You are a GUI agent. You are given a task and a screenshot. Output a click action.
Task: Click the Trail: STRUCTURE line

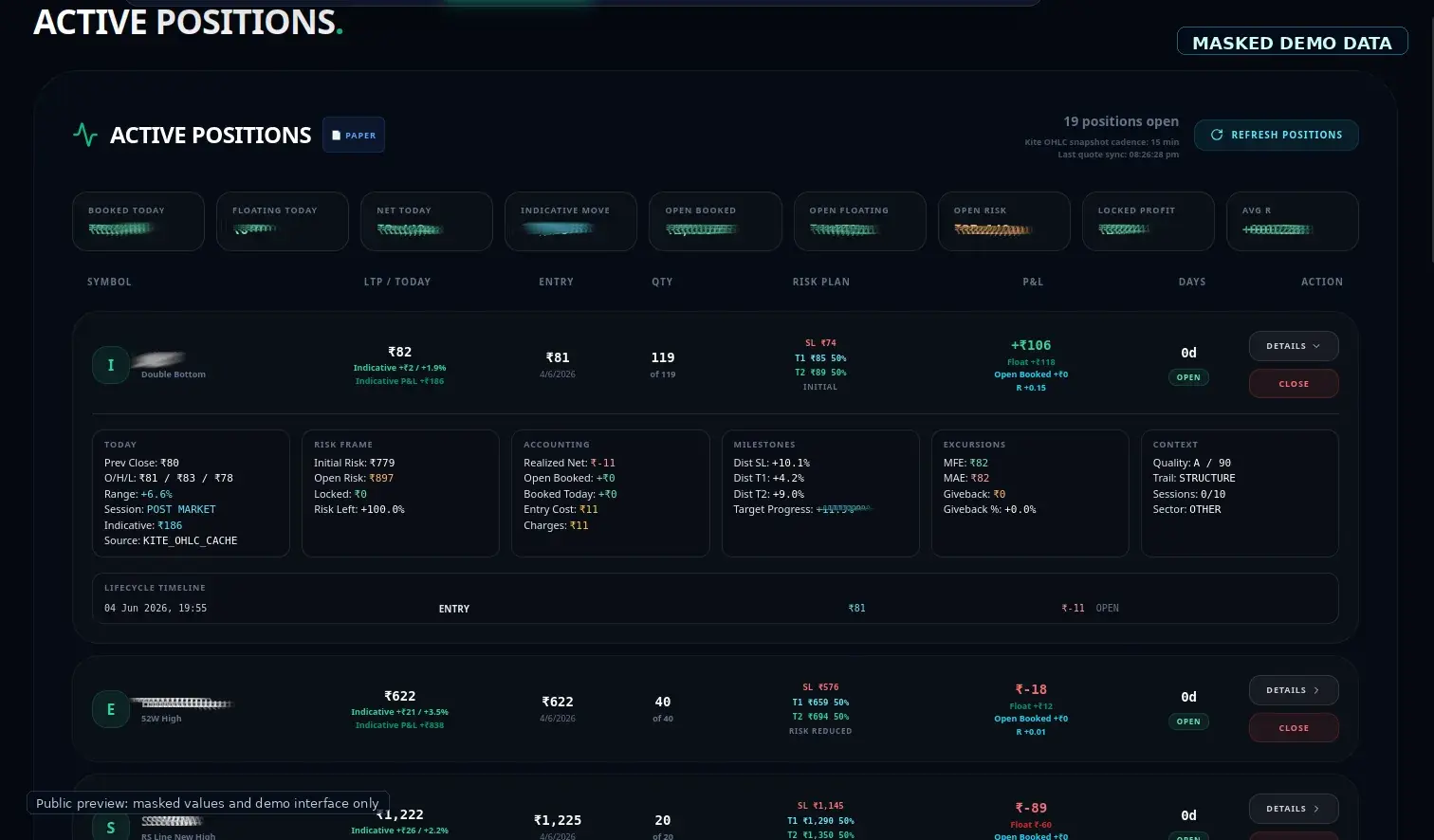(1194, 478)
